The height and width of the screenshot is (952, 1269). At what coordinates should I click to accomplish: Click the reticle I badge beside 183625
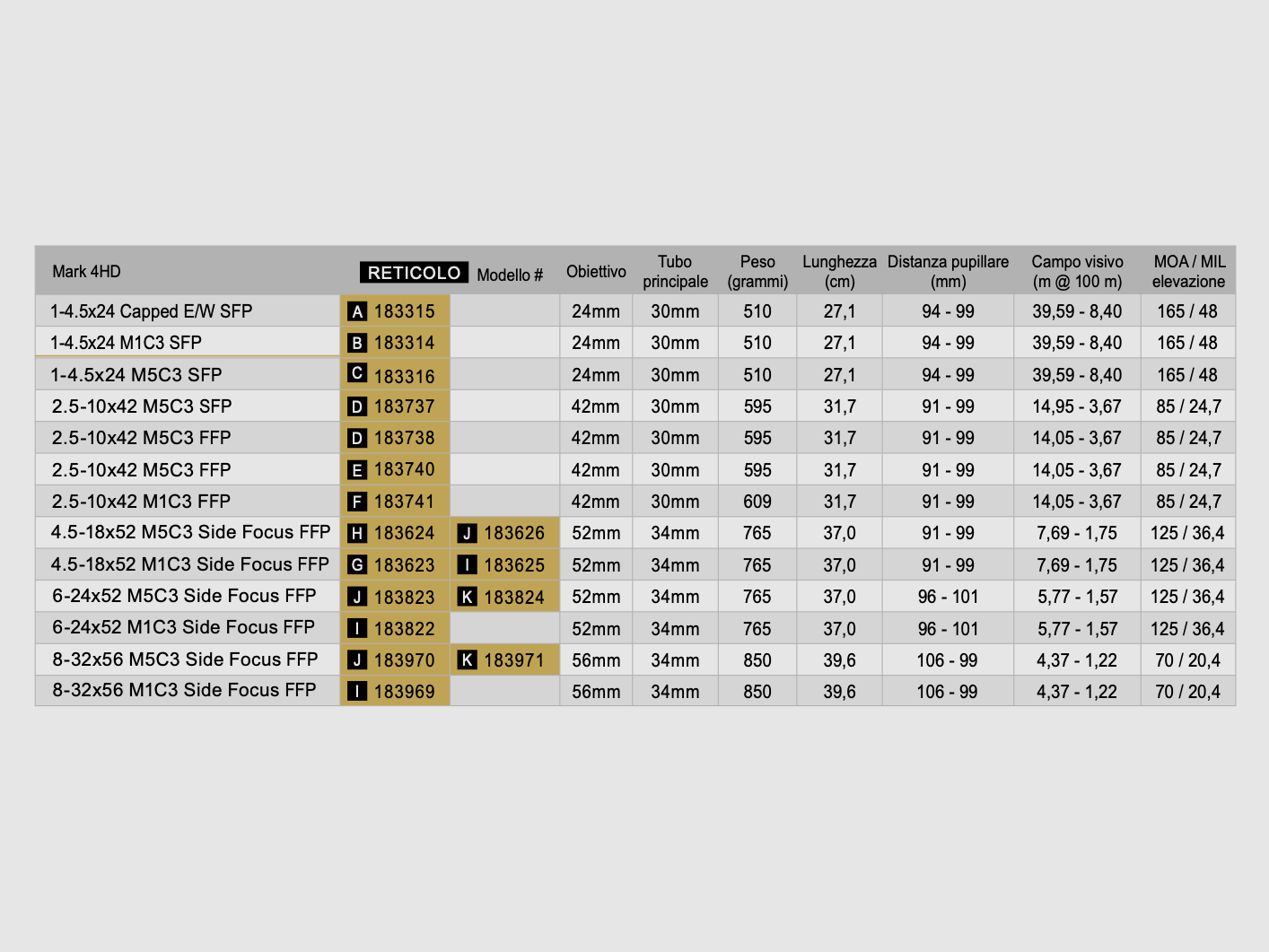coord(467,565)
